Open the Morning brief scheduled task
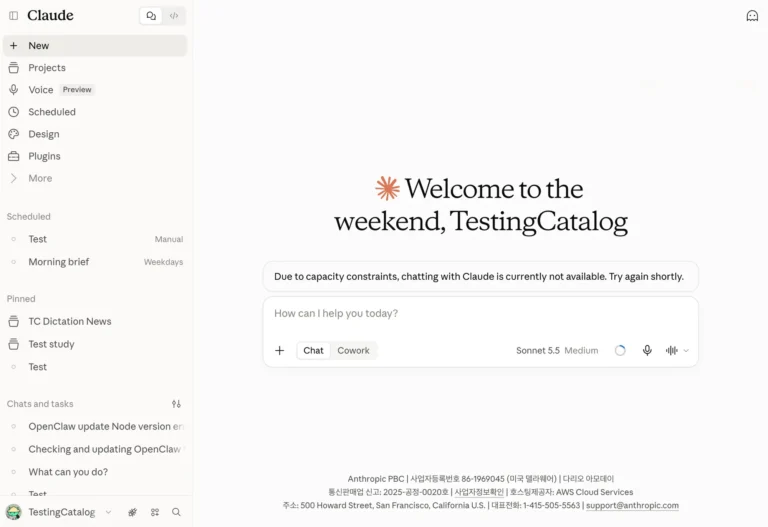This screenshot has width=768, height=527. point(95,262)
